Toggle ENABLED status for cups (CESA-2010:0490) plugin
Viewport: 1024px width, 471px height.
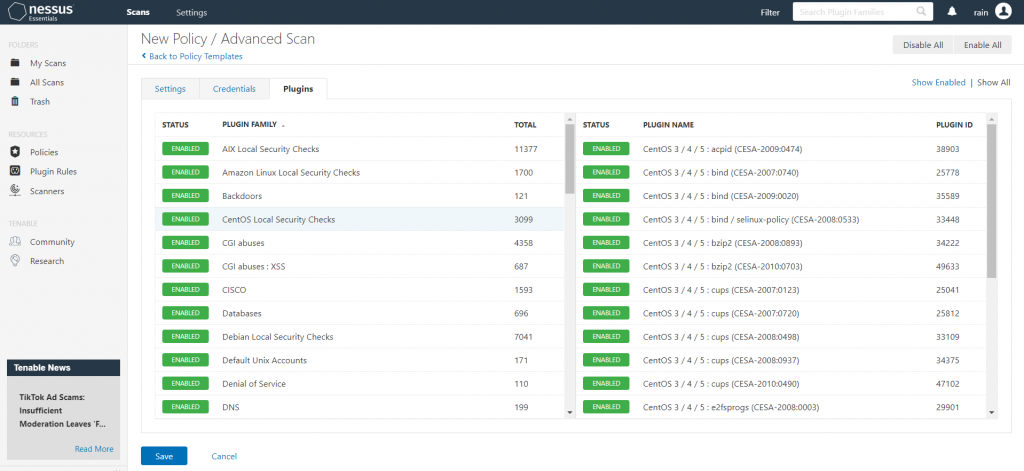pos(606,384)
